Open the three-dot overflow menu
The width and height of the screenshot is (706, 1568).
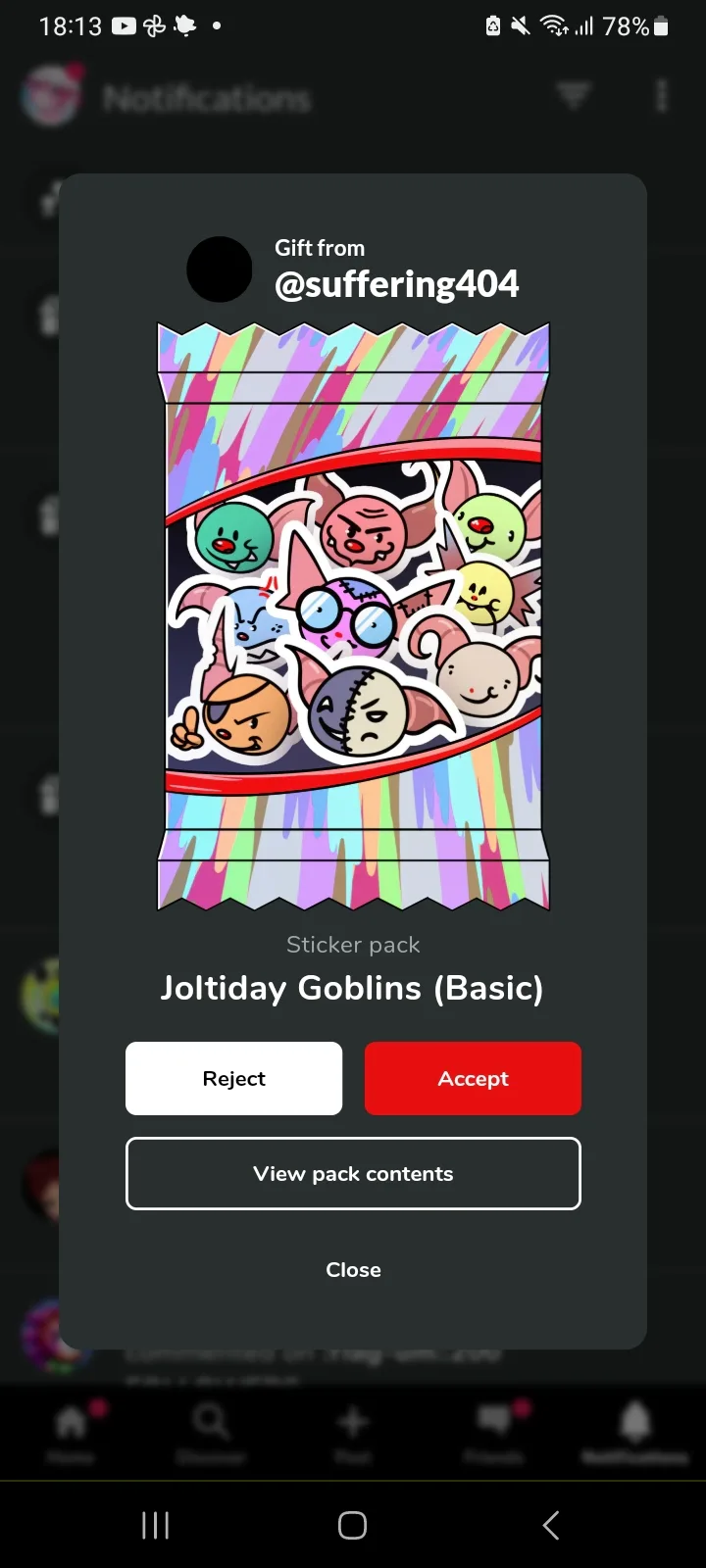(x=662, y=96)
